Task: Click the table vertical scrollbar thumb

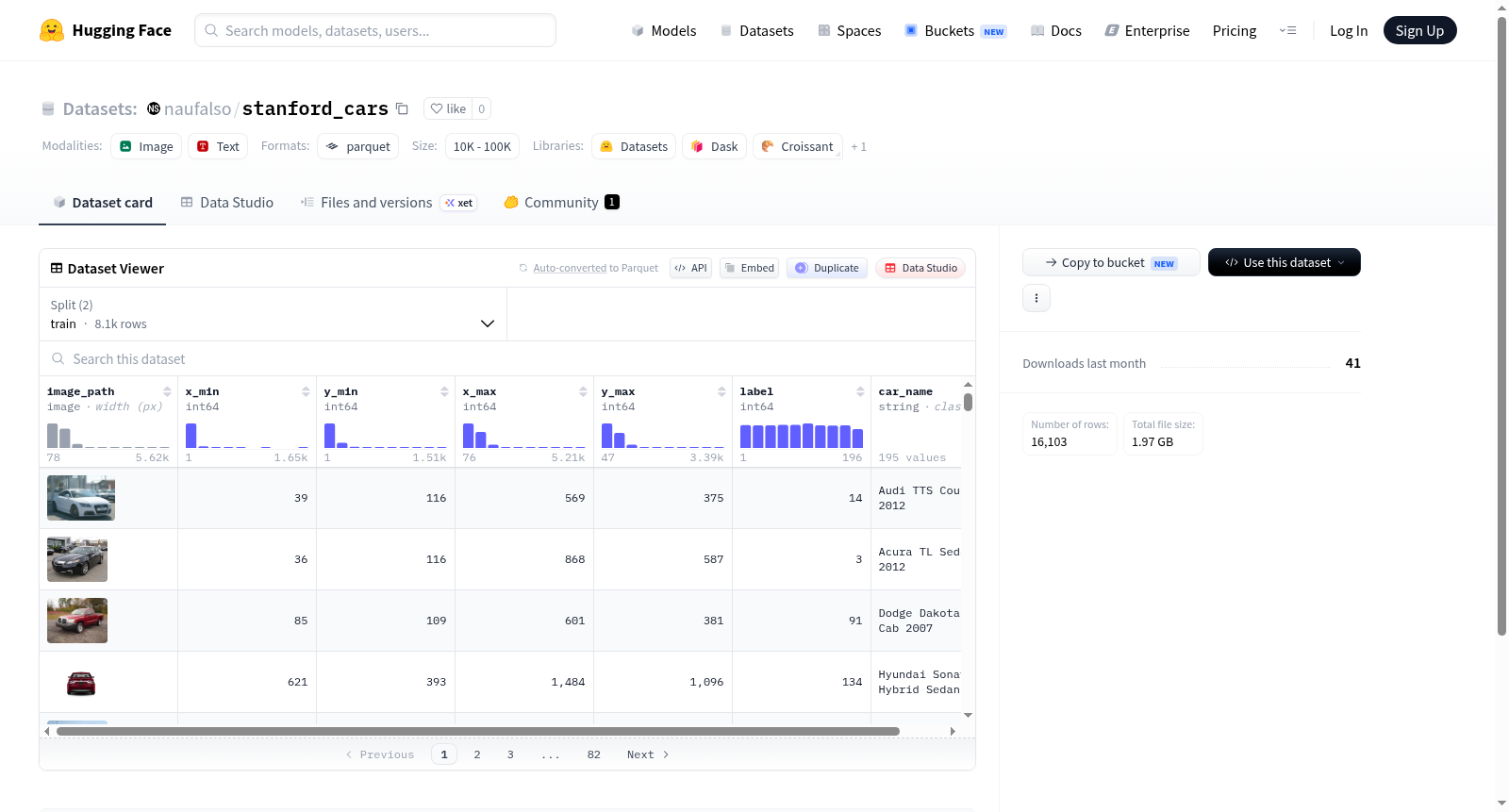Action: [968, 403]
